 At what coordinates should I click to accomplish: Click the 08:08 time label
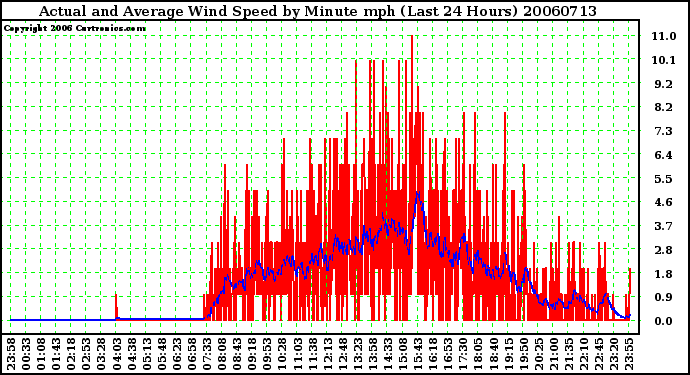[x=222, y=354]
